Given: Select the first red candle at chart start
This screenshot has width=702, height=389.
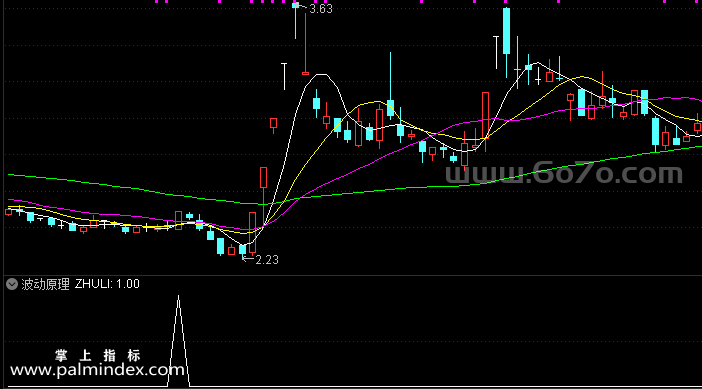Looking at the screenshot, I should (x=9, y=212).
